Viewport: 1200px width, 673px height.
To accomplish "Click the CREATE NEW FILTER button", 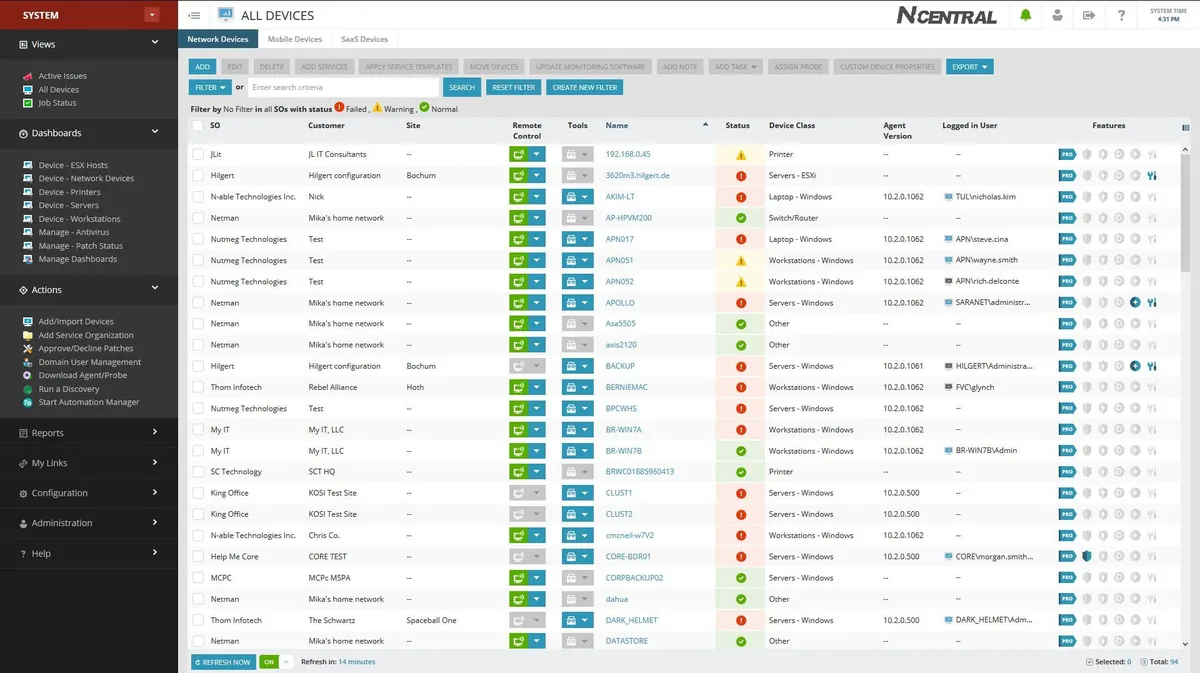I will click(x=586, y=87).
